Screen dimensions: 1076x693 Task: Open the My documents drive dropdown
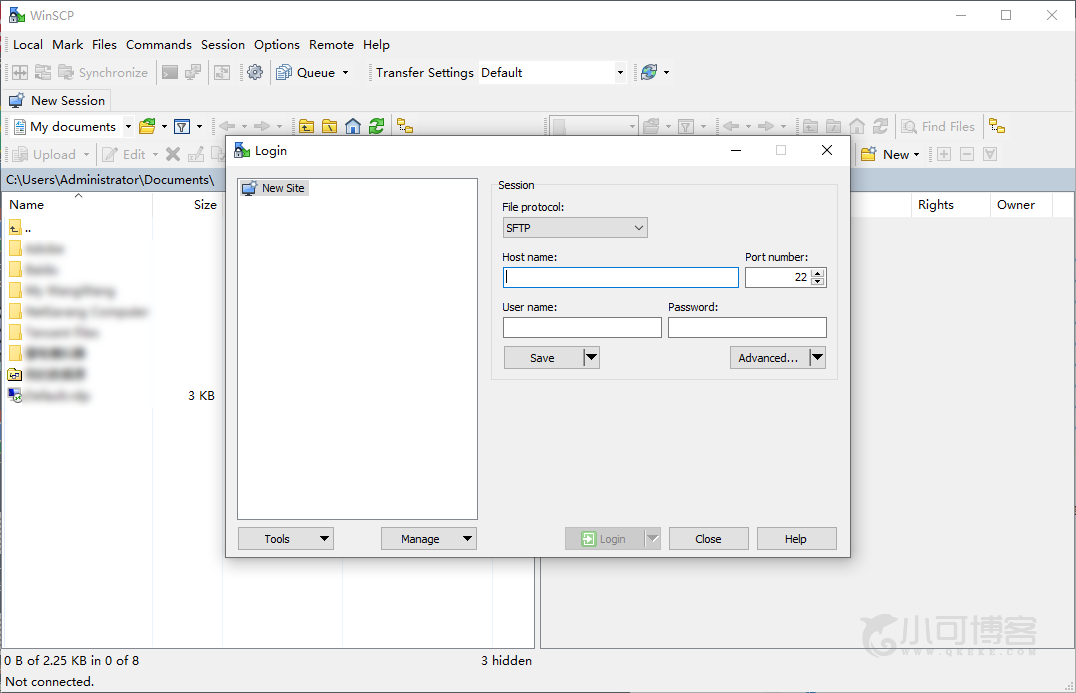(x=128, y=126)
